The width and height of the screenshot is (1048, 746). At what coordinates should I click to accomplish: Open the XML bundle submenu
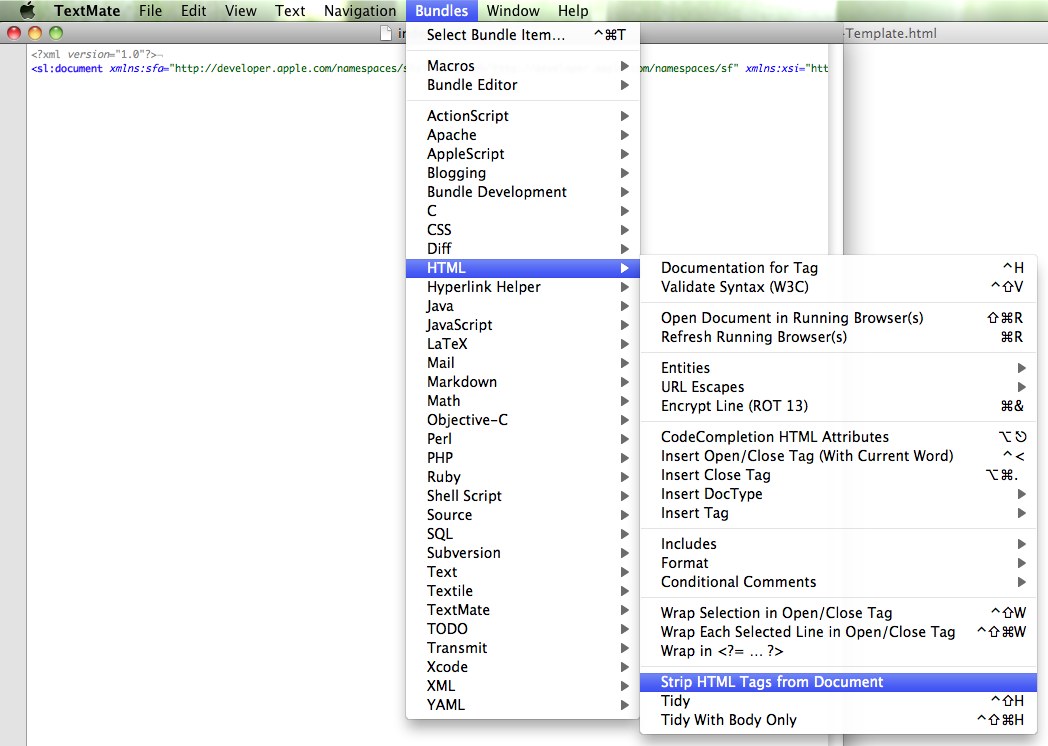coord(523,686)
